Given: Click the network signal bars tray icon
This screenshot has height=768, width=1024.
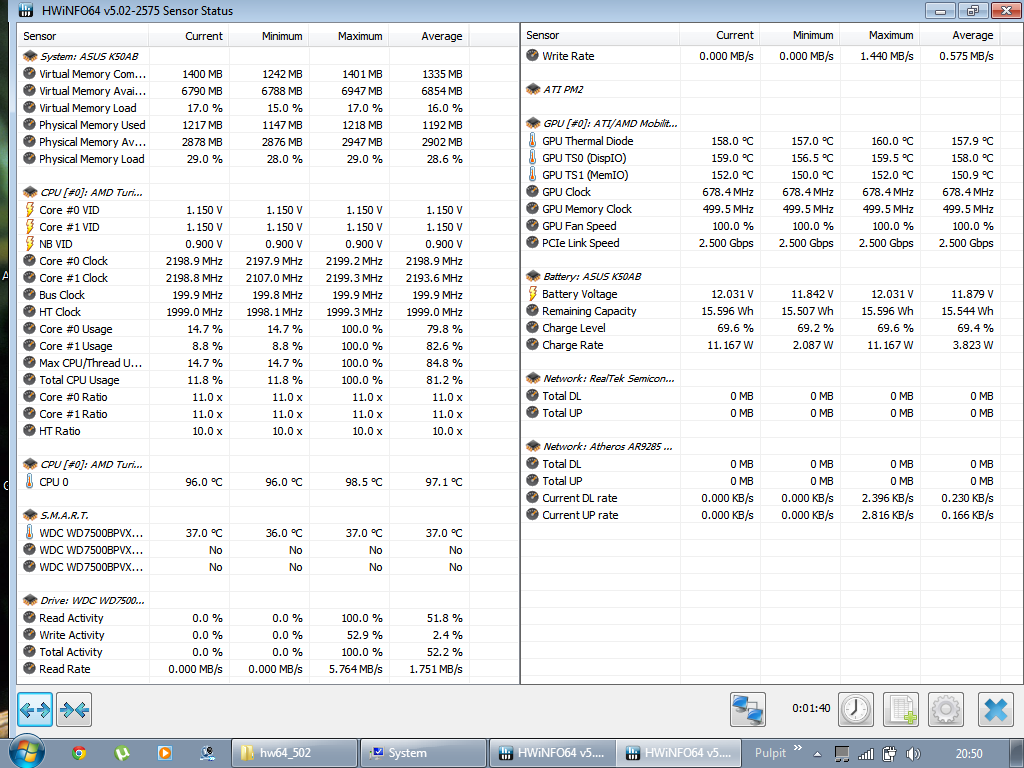Looking at the screenshot, I should click(866, 754).
